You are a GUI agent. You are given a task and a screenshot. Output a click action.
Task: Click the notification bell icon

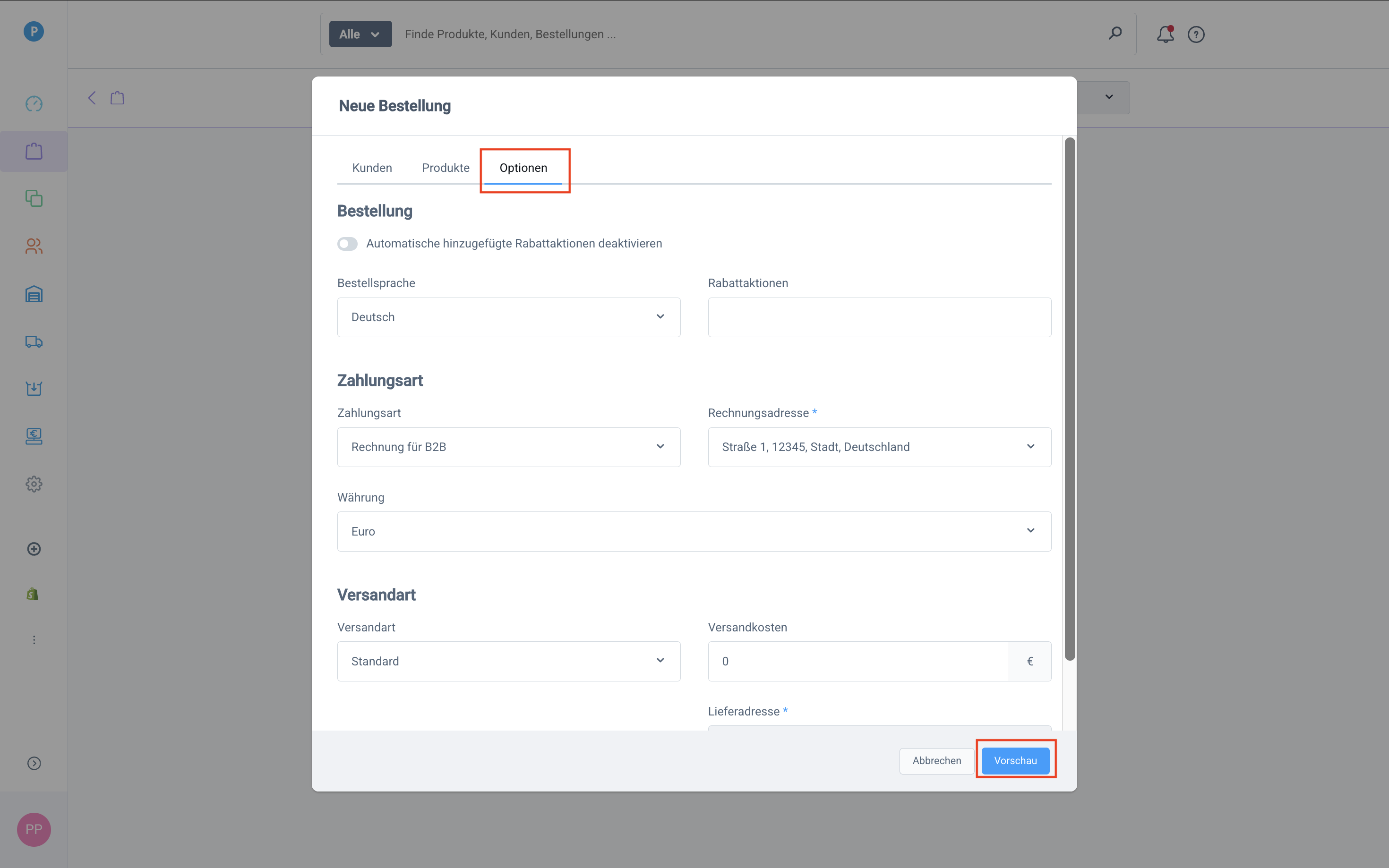click(1165, 34)
